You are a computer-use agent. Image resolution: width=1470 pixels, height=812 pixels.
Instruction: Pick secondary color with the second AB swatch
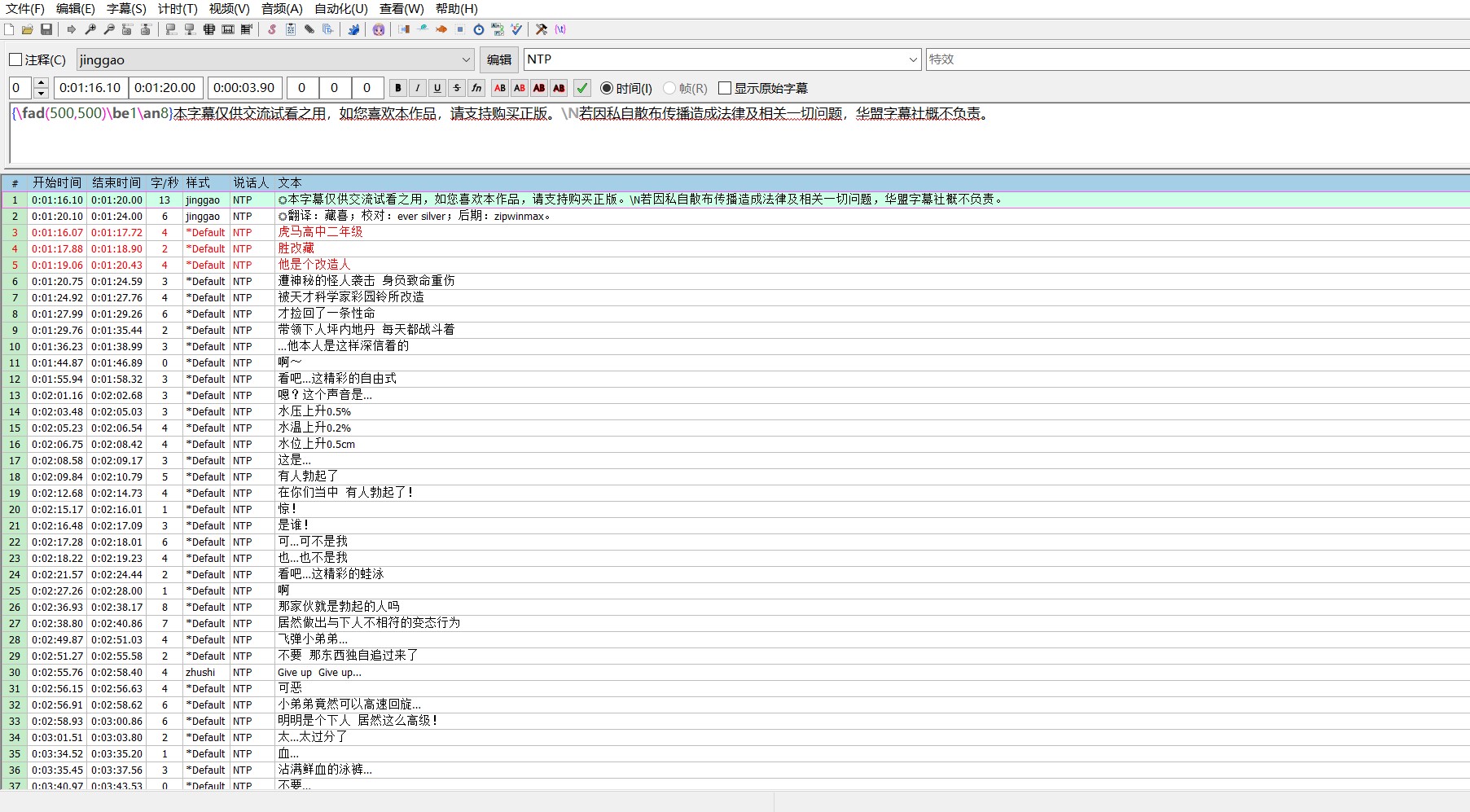point(520,88)
